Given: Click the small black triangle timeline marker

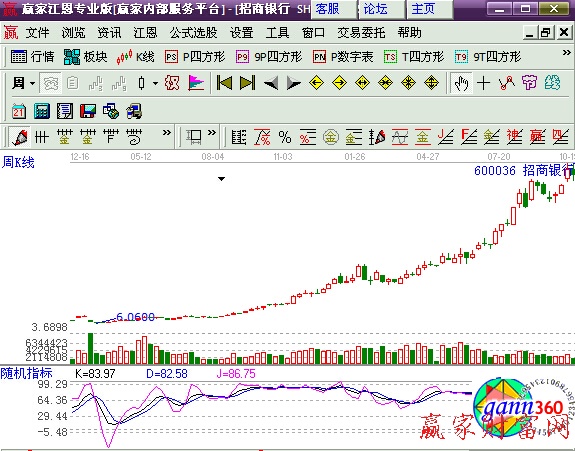Looking at the screenshot, I should tap(221, 179).
